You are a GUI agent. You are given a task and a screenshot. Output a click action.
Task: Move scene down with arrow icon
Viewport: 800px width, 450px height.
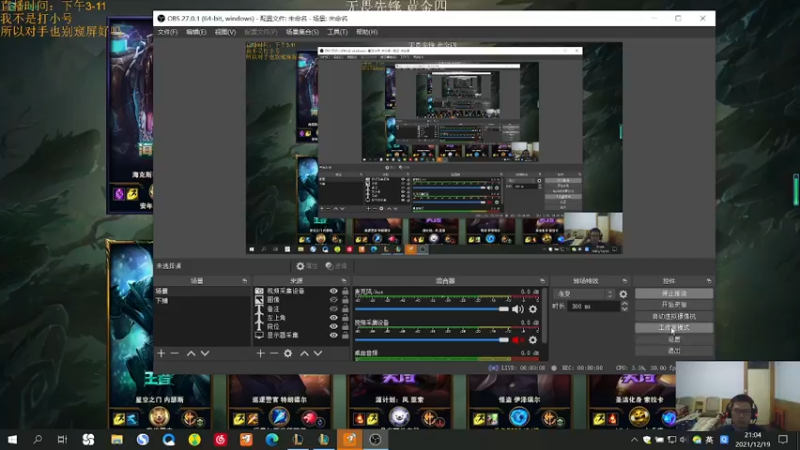pos(205,353)
